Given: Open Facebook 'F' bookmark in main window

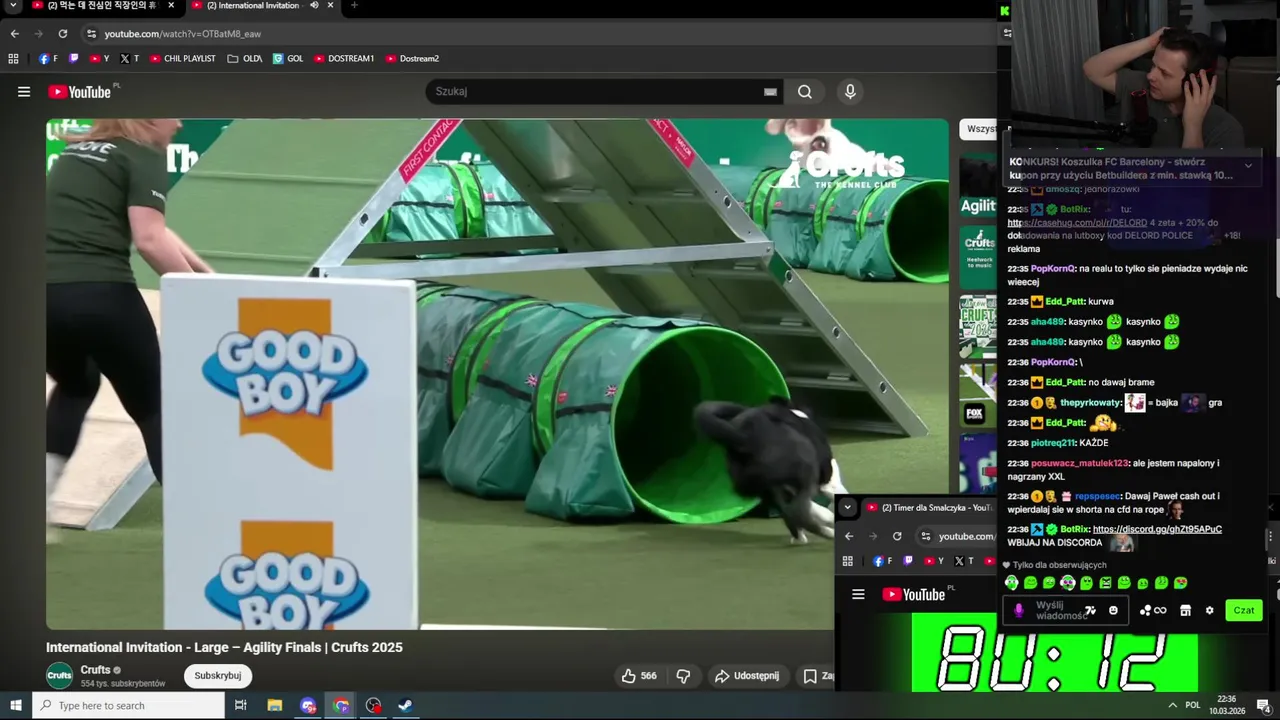Looking at the screenshot, I should pyautogui.click(x=48, y=58).
